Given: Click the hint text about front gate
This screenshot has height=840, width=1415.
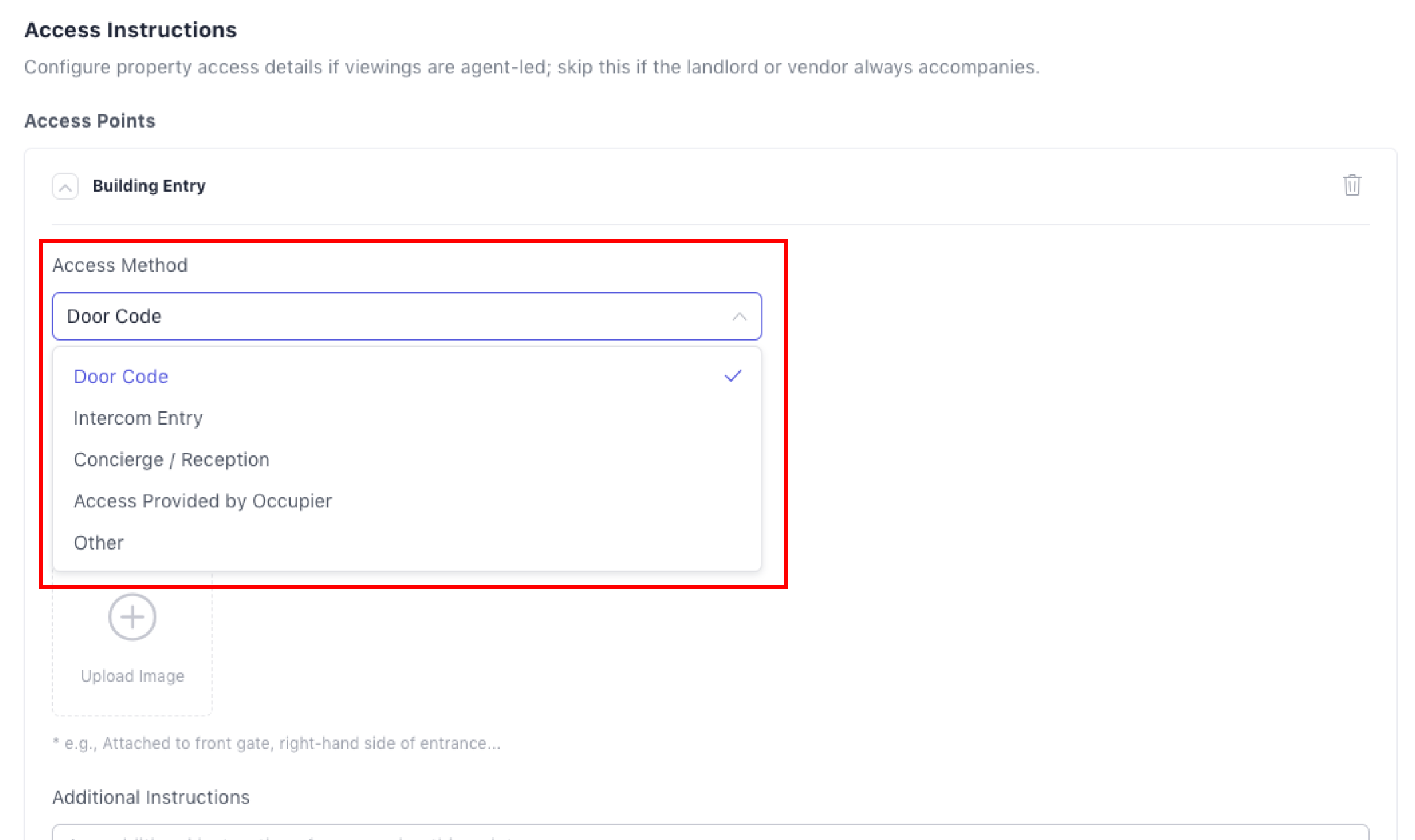Looking at the screenshot, I should 277,743.
